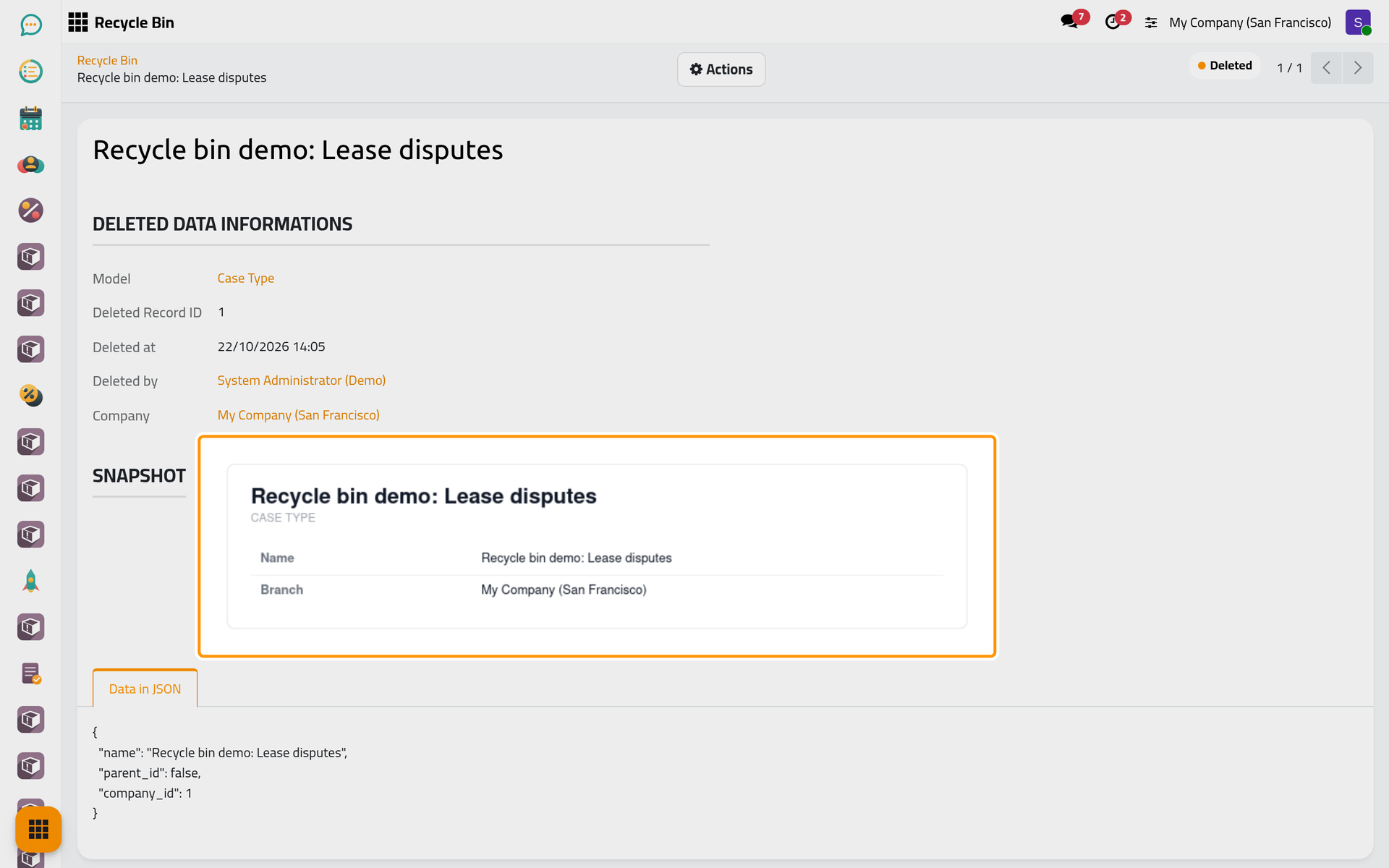Viewport: 1389px width, 868px height.
Task: Click the snapshot's CASE TYPE subtitle
Action: pos(283,518)
